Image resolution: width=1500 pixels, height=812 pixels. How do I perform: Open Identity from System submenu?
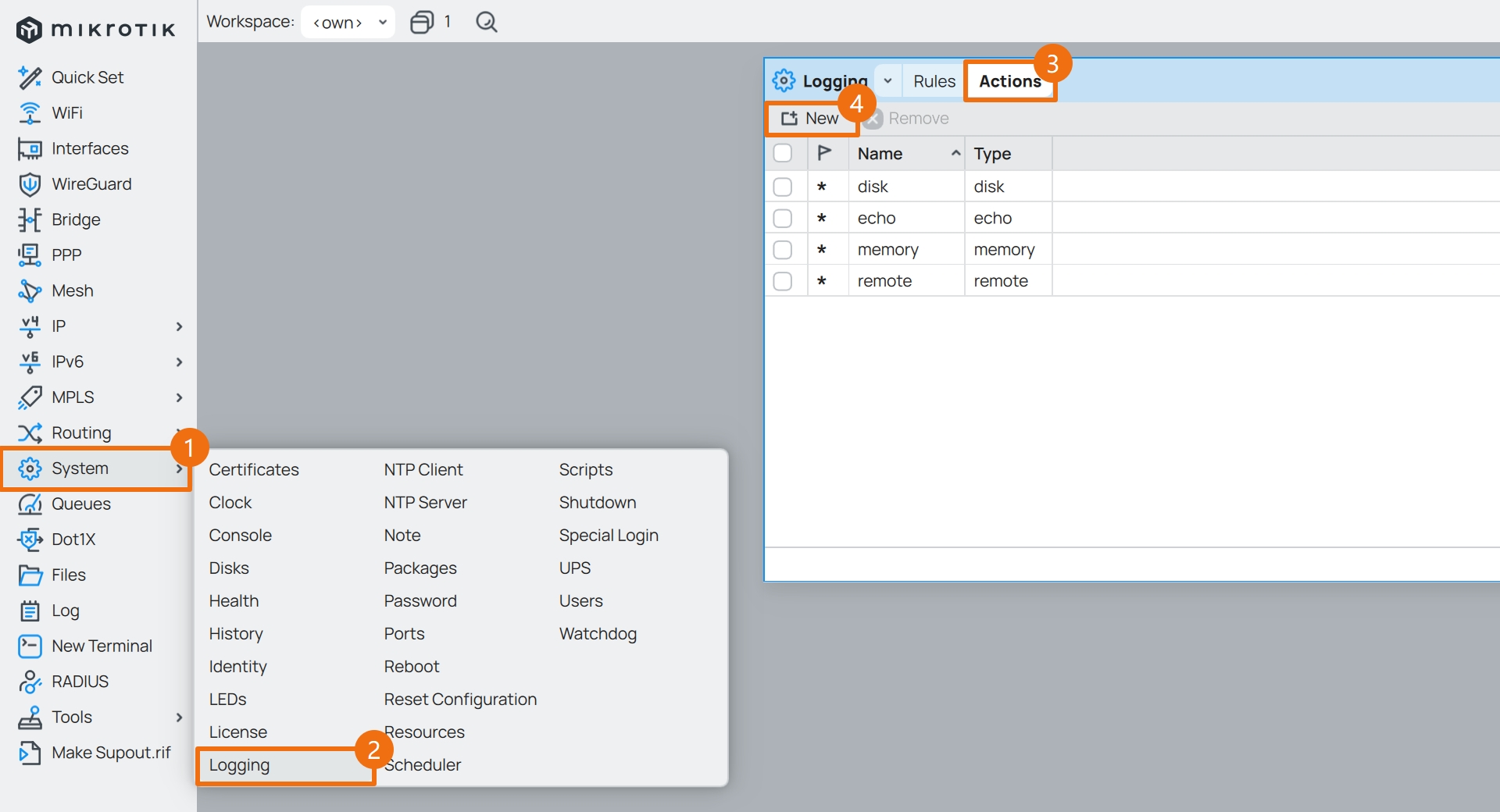point(237,667)
